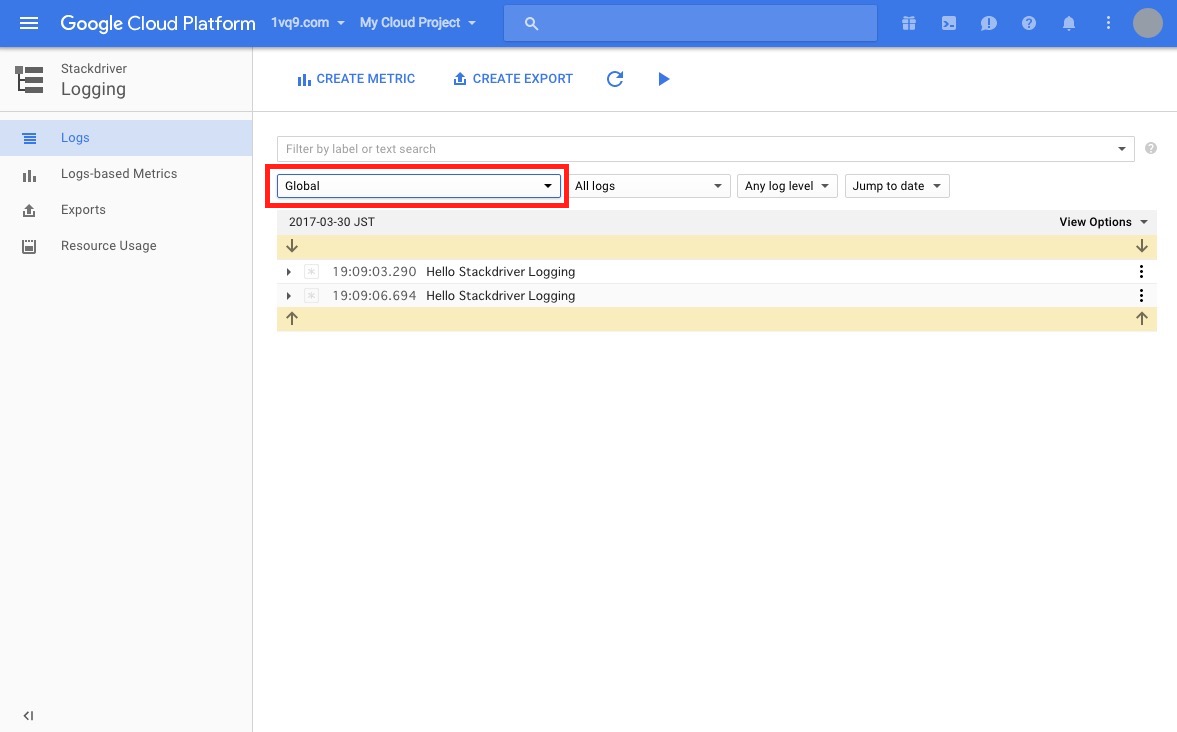Click severity icon of 19:09:03.290 entry
Screen dimensions: 1177x732
point(311,272)
